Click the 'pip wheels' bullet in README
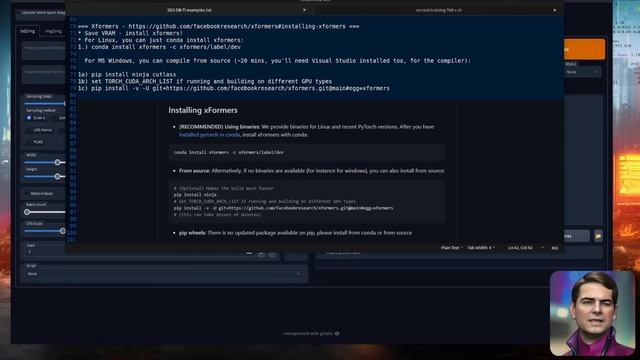Image resolution: width=640 pixels, height=360 pixels. tap(295, 233)
